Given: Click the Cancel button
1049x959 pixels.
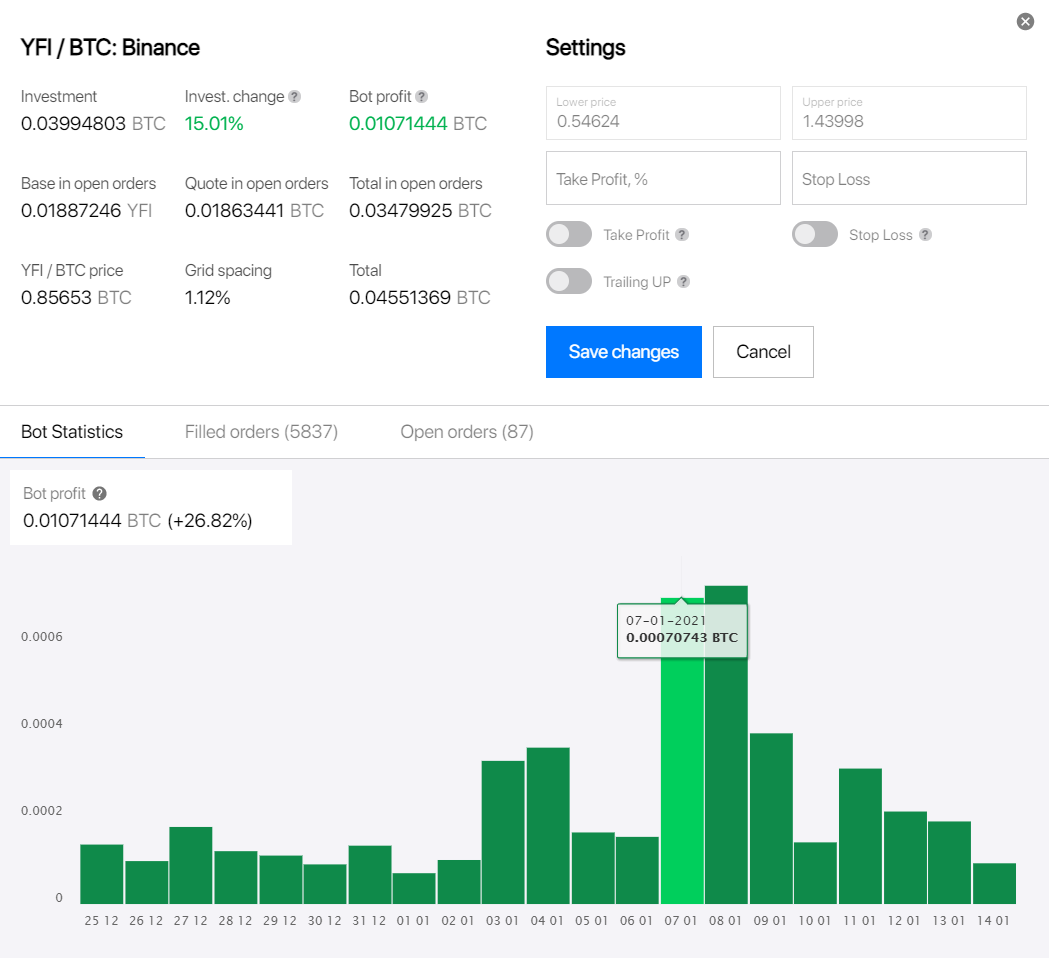Looking at the screenshot, I should click(x=763, y=352).
